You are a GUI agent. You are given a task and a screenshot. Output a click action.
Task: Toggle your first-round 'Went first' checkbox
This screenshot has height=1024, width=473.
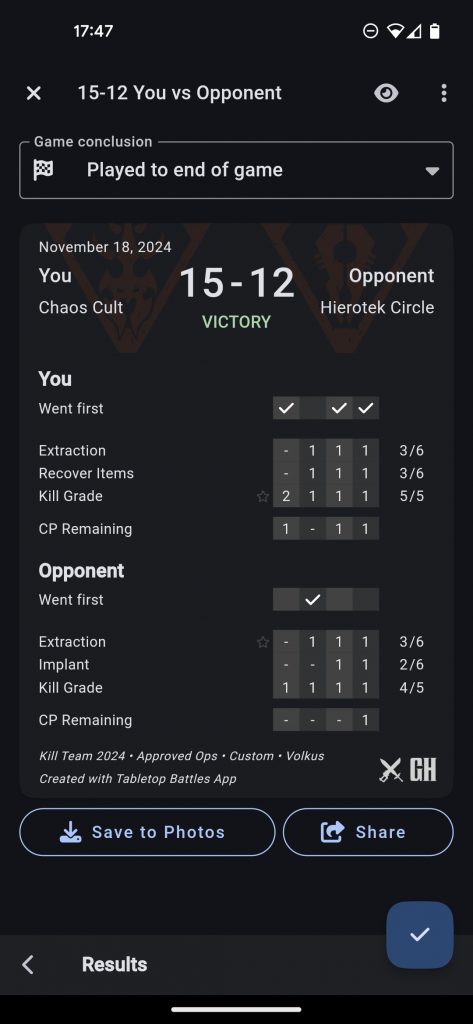(x=286, y=408)
